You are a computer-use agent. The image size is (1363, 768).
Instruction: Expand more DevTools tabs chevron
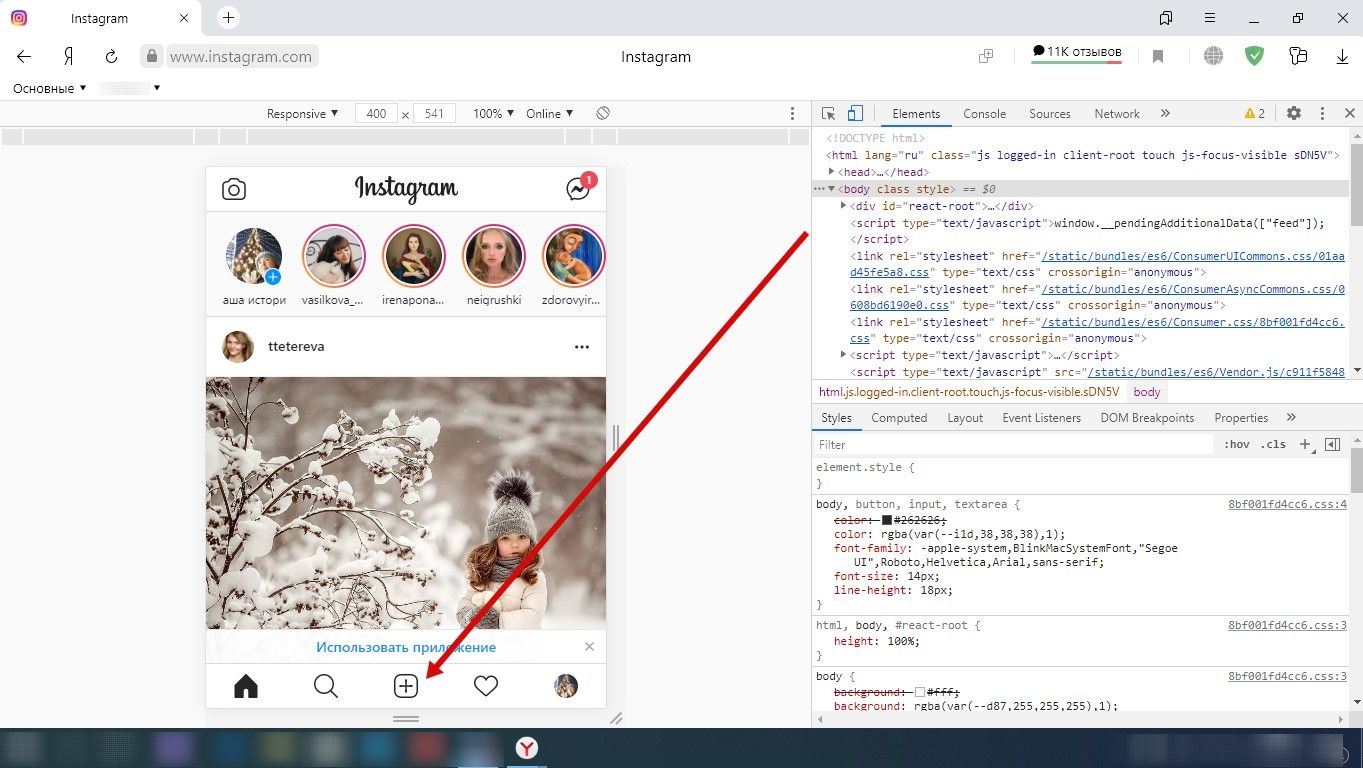click(x=1165, y=113)
